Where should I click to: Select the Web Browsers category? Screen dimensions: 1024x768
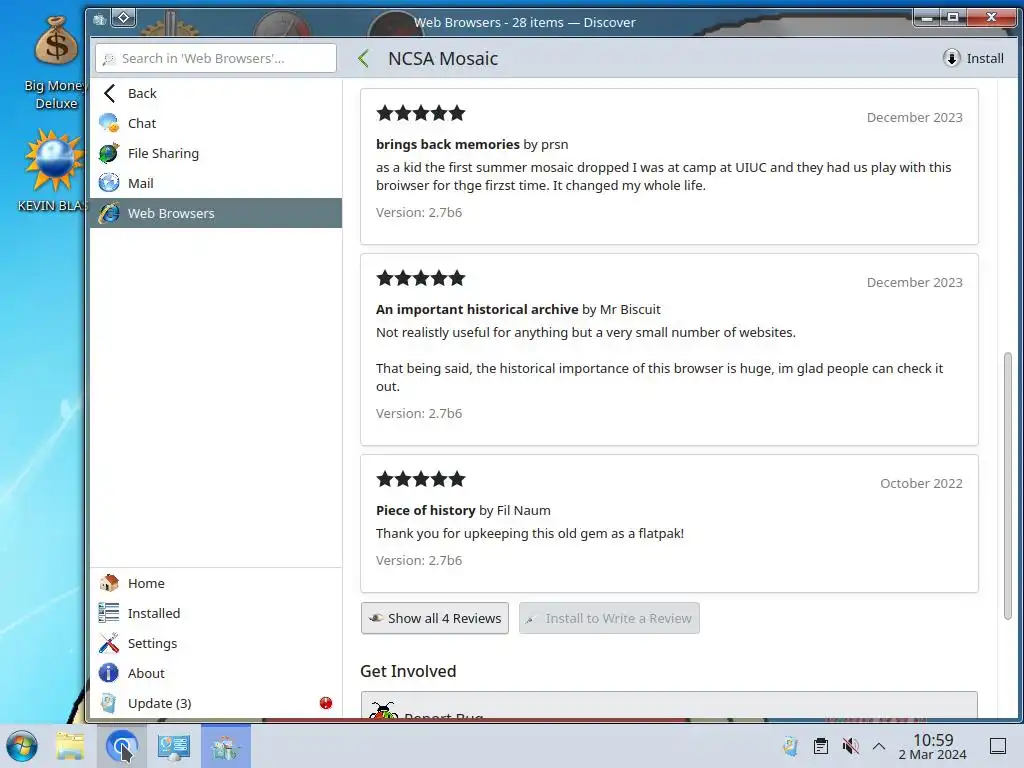pyautogui.click(x=216, y=213)
